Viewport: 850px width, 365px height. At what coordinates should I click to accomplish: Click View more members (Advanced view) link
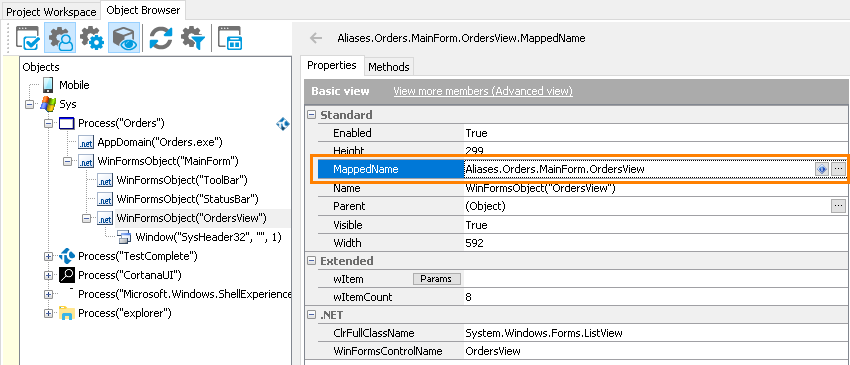(x=482, y=91)
